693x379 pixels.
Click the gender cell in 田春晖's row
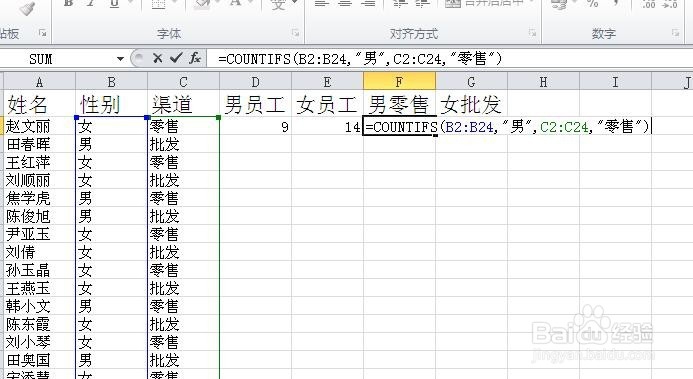click(111, 144)
